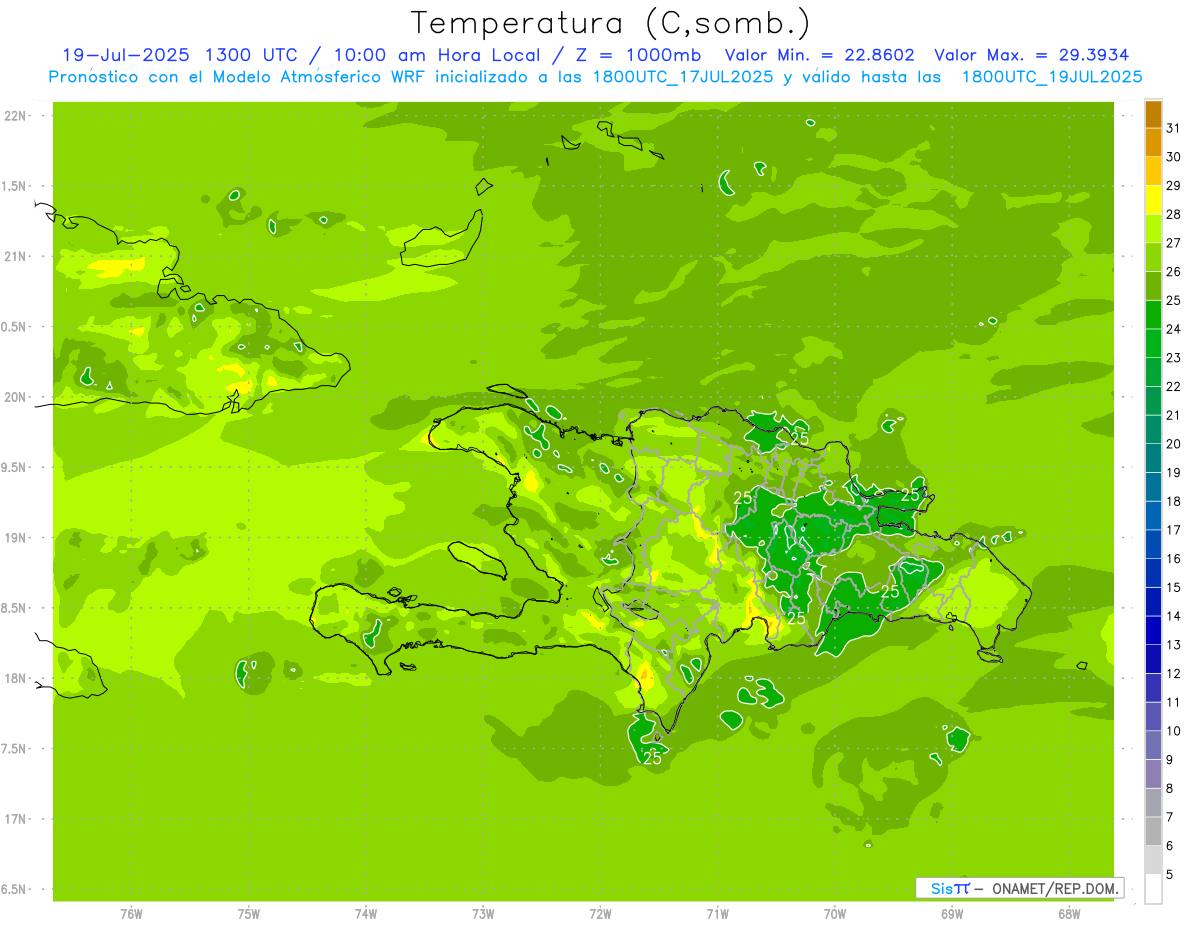Click the 69W longitude axis label
The image size is (1200, 927).
pos(952,914)
